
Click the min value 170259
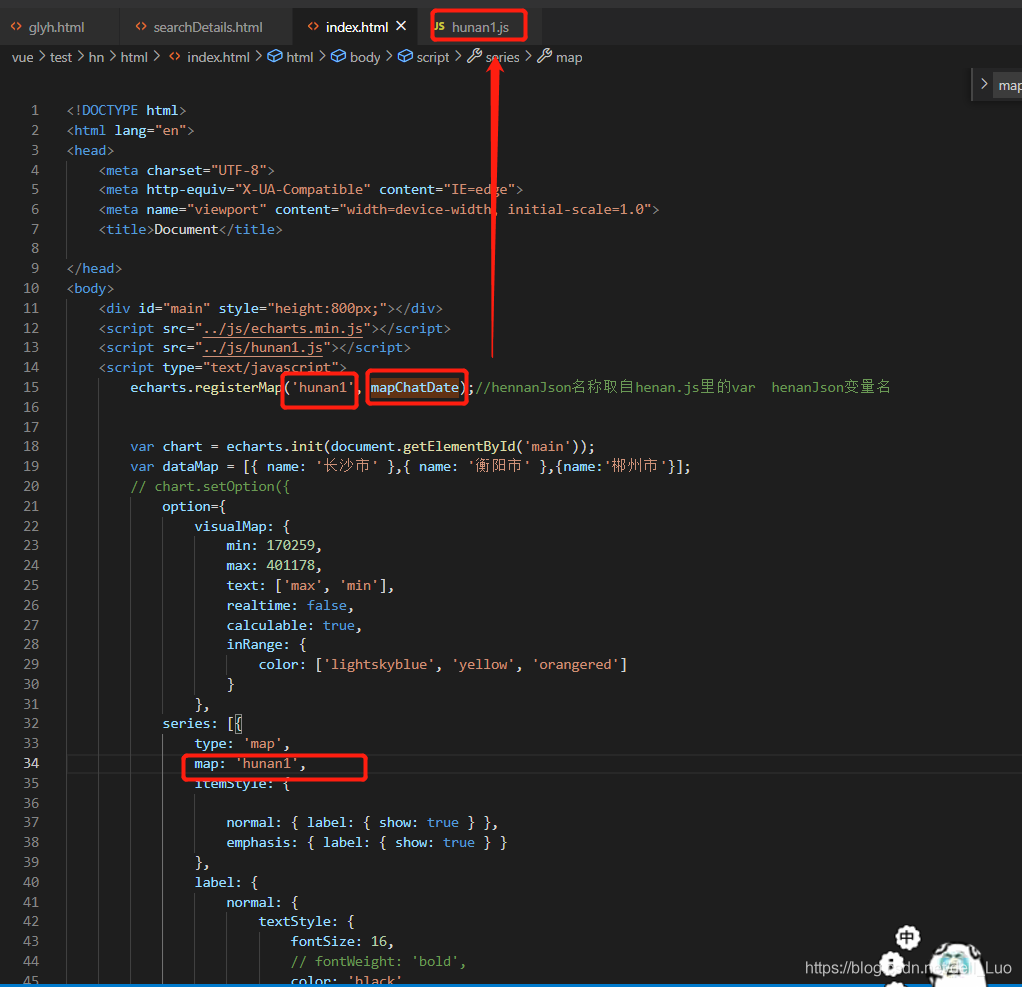[x=291, y=545]
